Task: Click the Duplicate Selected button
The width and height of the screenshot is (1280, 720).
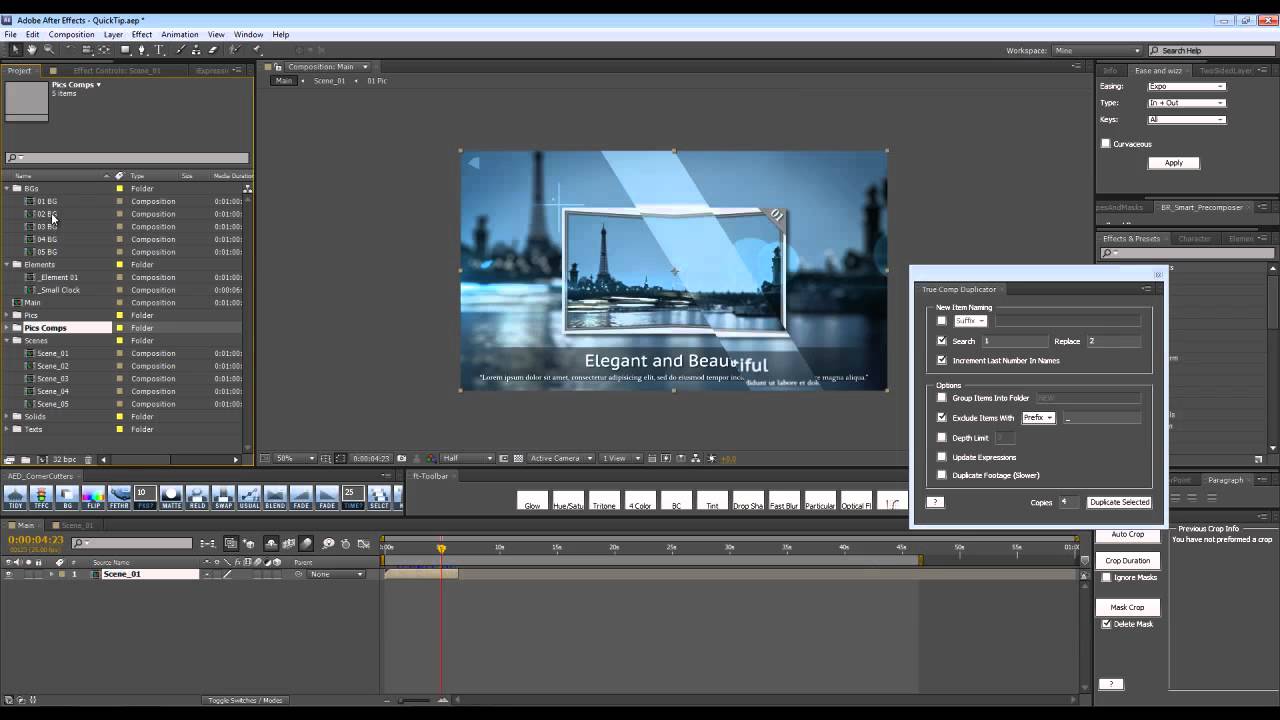Action: coord(1119,502)
